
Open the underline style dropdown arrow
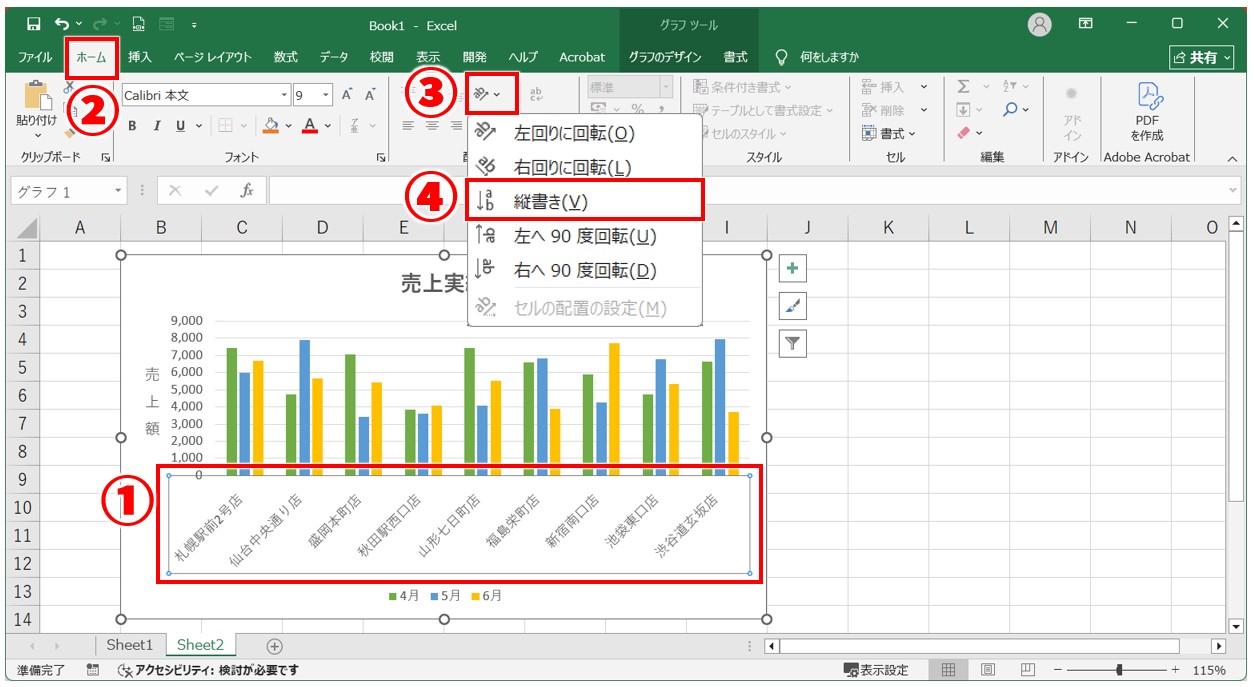pyautogui.click(x=199, y=126)
